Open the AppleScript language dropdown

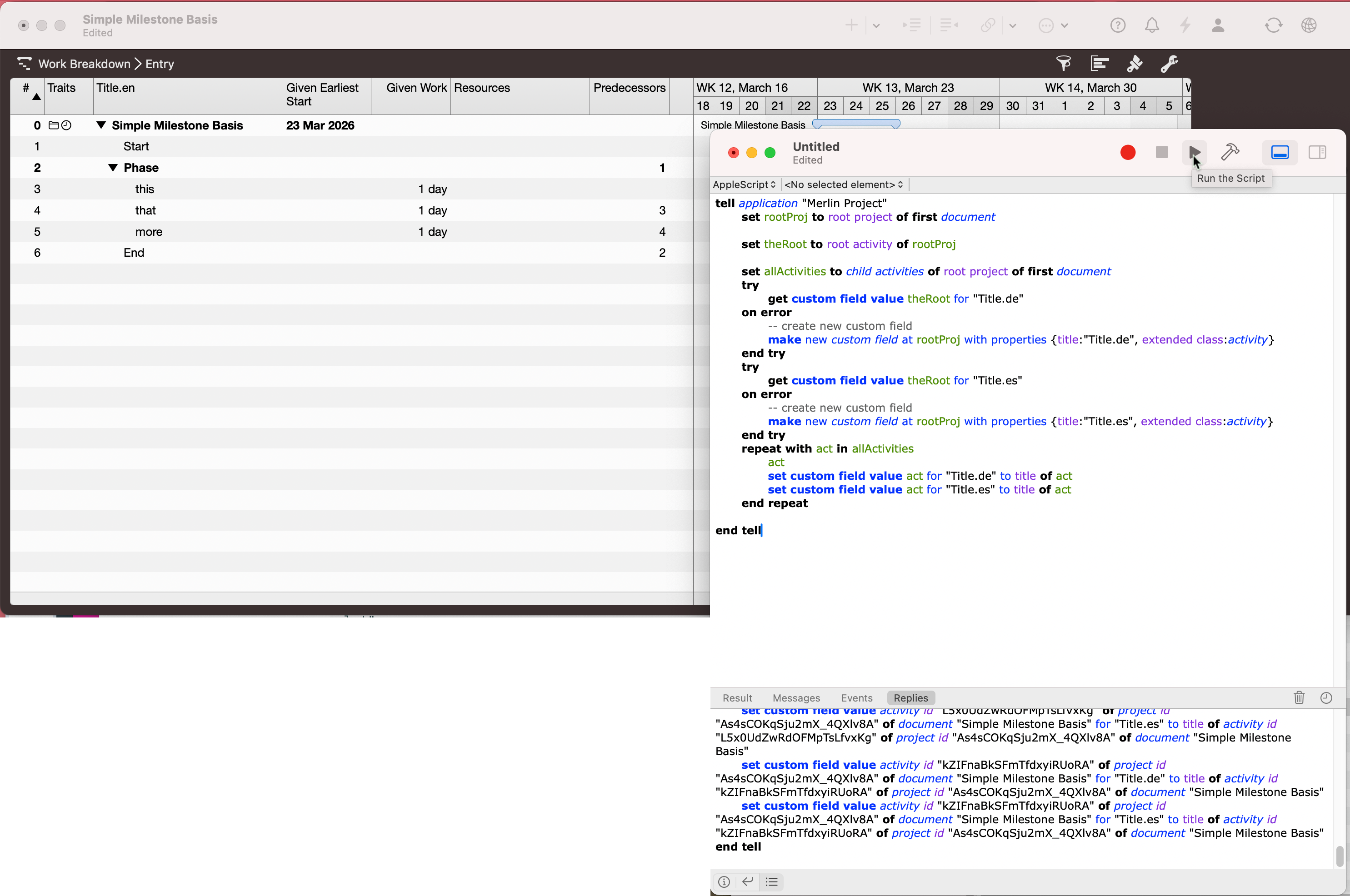click(x=744, y=184)
